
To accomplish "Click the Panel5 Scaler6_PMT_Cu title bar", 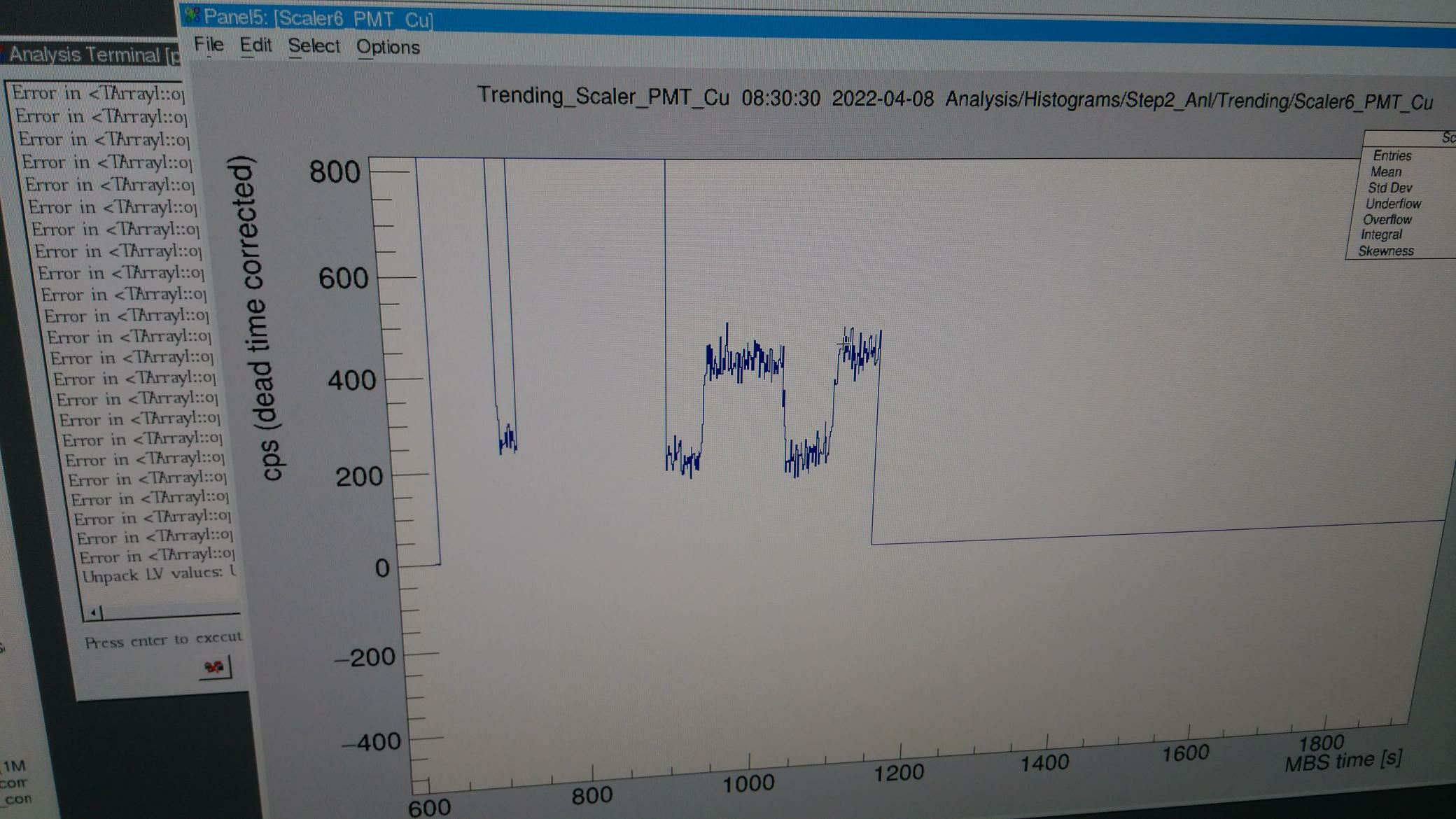I will point(819,24).
